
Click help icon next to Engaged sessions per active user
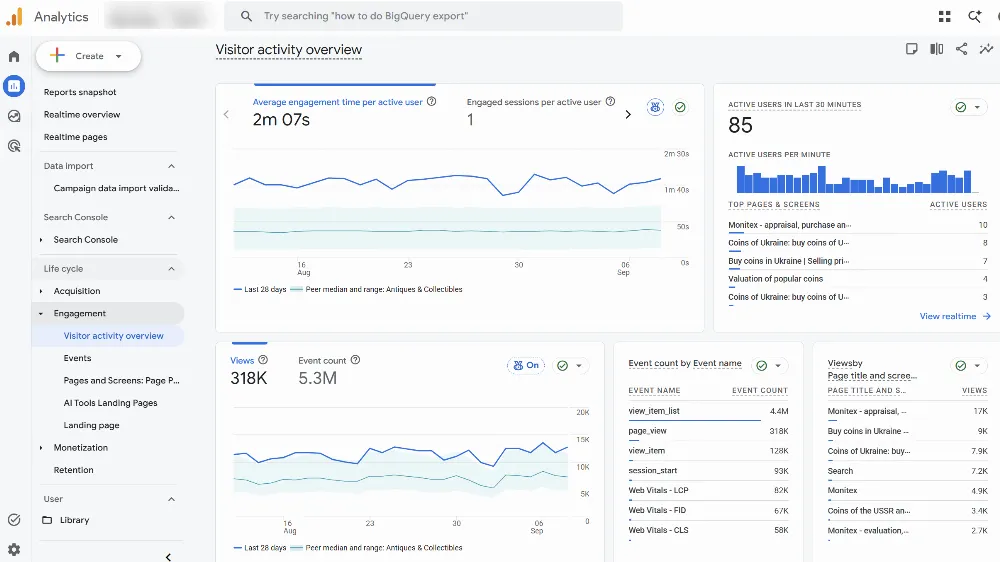(x=610, y=101)
